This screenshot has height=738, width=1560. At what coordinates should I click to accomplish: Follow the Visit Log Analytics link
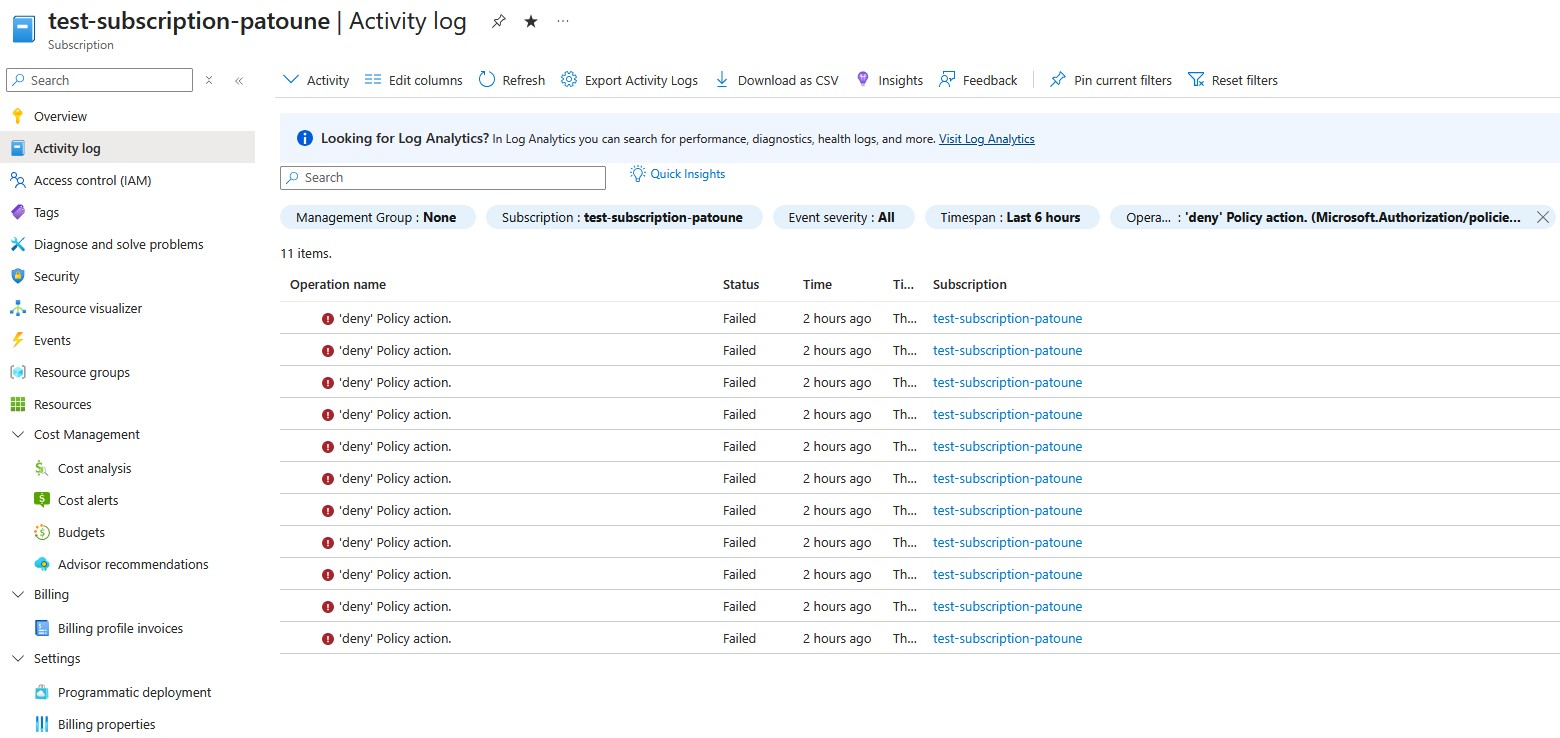pyautogui.click(x=986, y=139)
